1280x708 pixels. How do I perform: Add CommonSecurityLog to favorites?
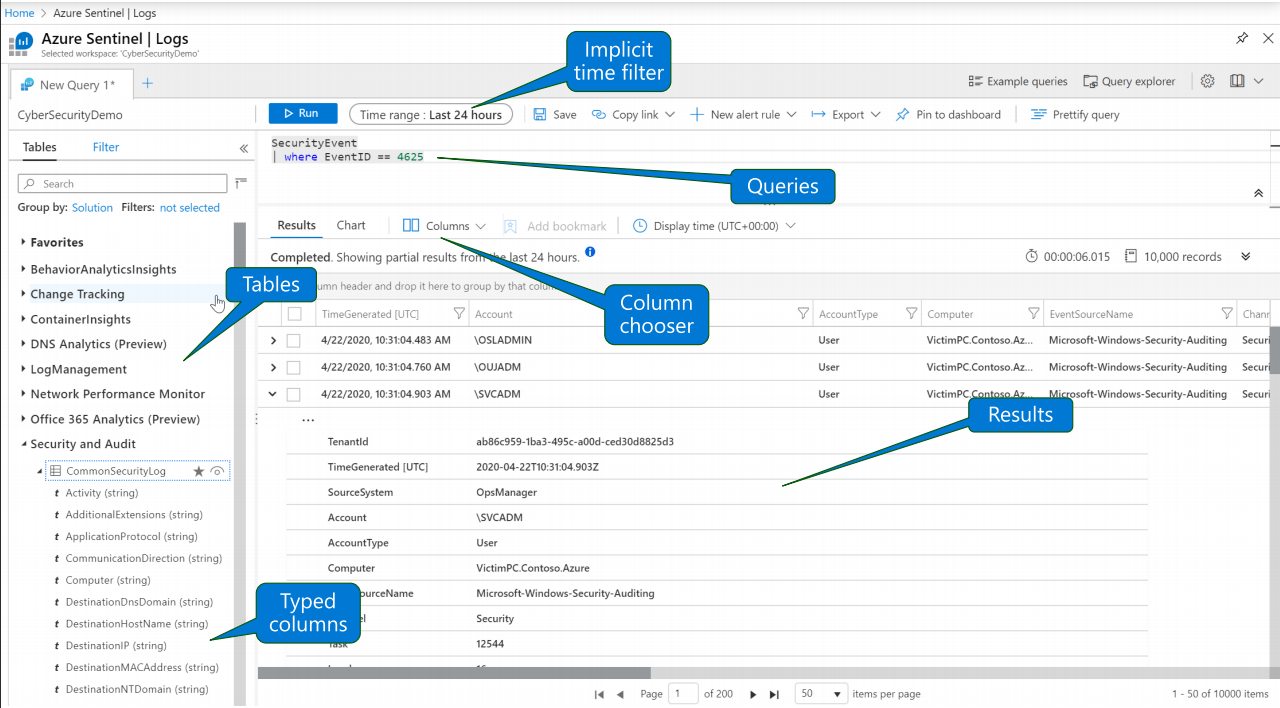[x=198, y=471]
